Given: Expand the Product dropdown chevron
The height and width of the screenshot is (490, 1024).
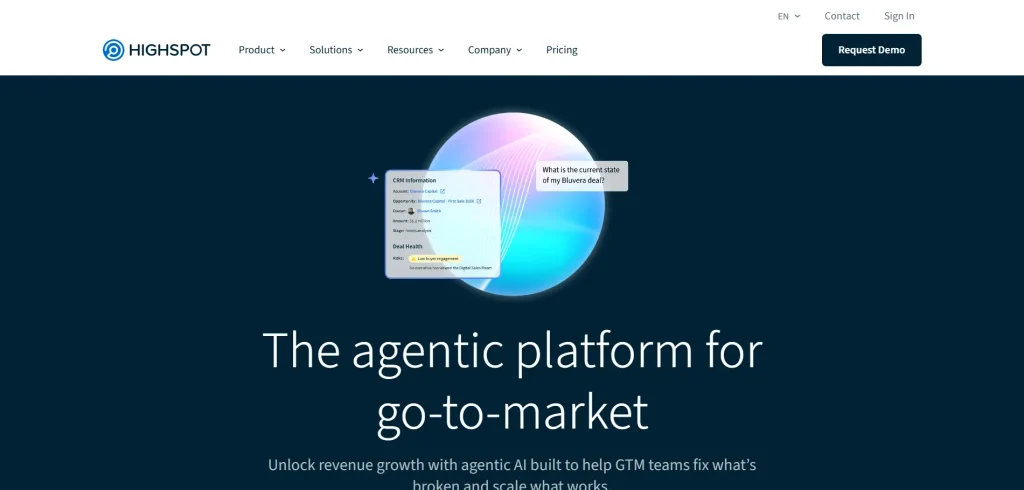Looking at the screenshot, I should pyautogui.click(x=283, y=50).
